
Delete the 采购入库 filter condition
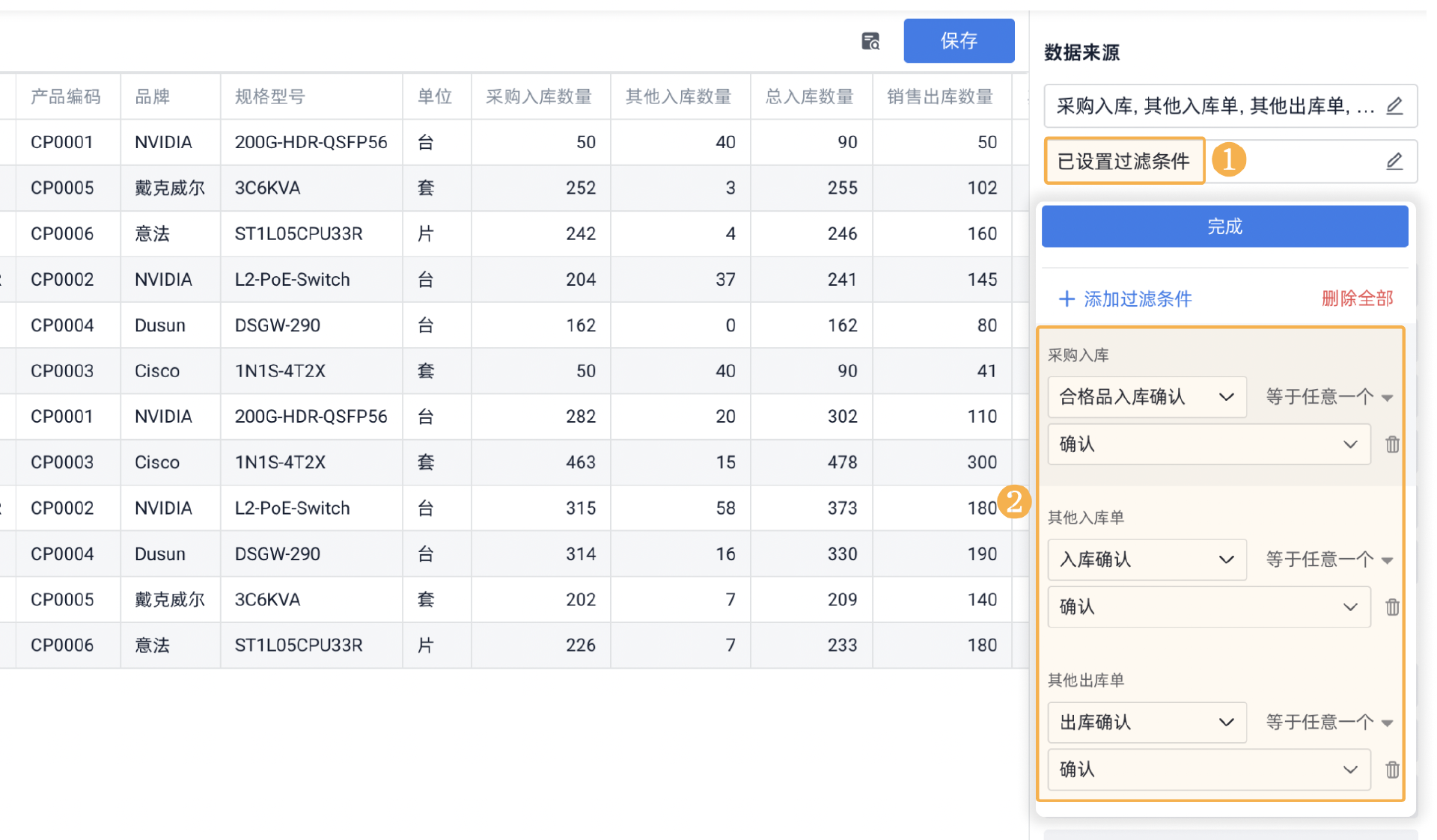coord(1392,444)
